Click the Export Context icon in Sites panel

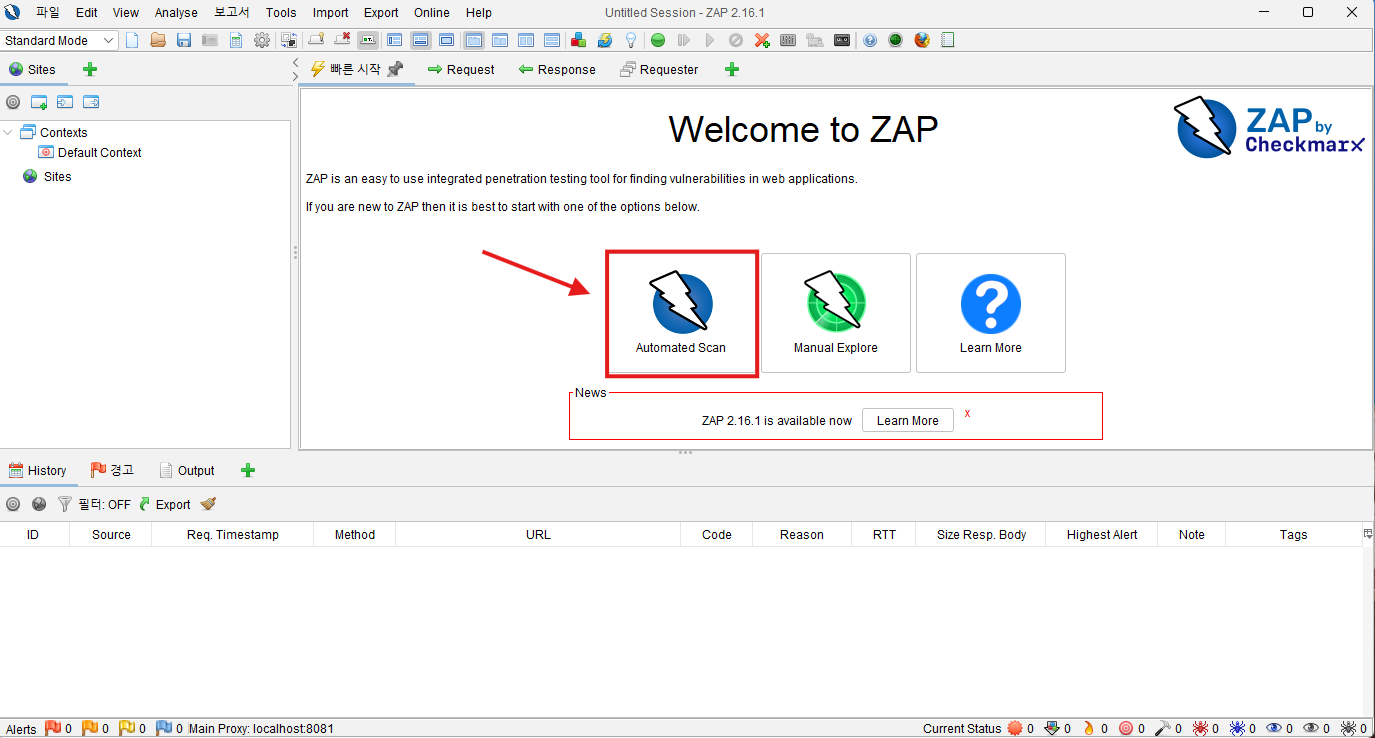(x=91, y=102)
